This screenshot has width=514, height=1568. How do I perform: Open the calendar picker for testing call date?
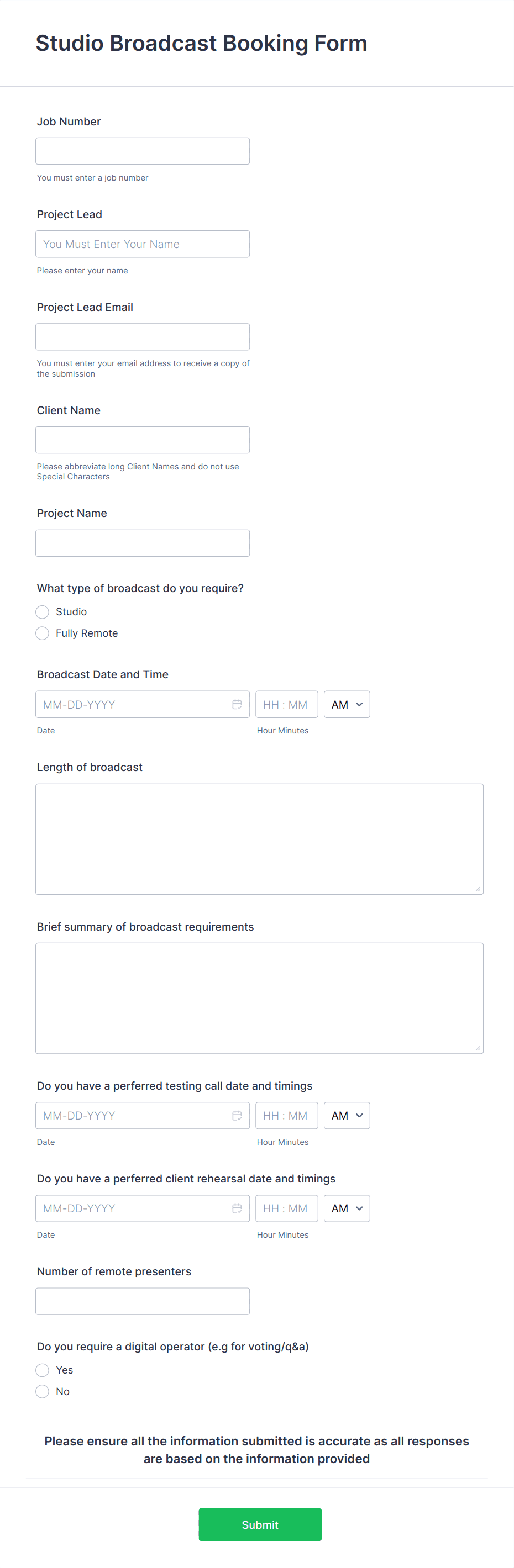[238, 1115]
